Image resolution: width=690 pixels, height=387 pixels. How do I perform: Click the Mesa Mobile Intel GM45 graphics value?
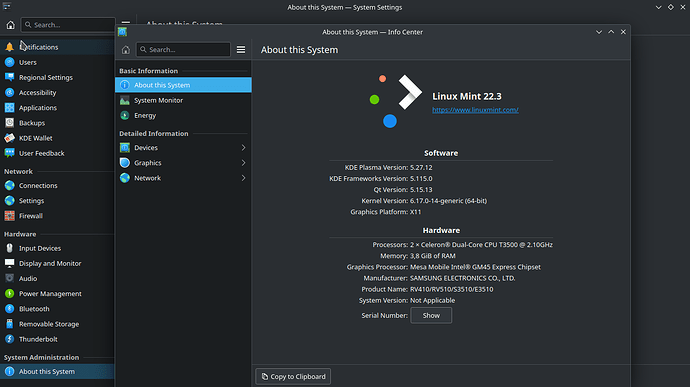(475, 267)
